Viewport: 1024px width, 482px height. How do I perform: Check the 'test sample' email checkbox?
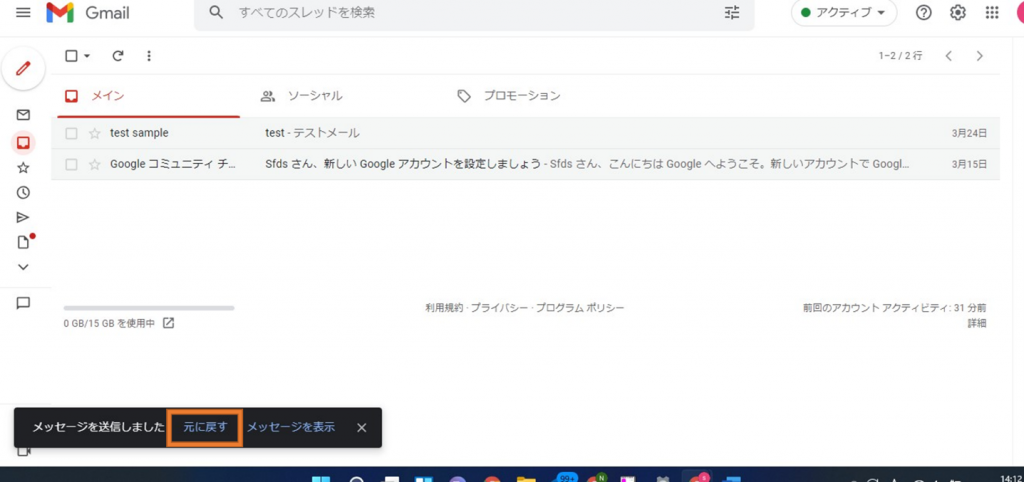pos(71,133)
